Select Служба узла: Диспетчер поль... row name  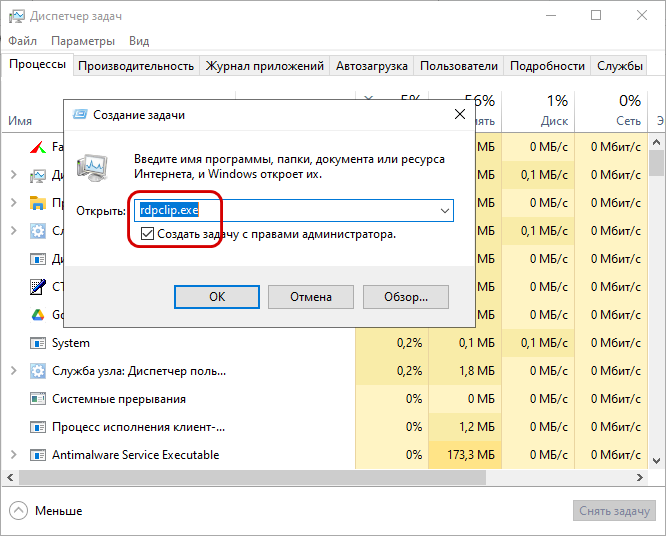[139, 371]
